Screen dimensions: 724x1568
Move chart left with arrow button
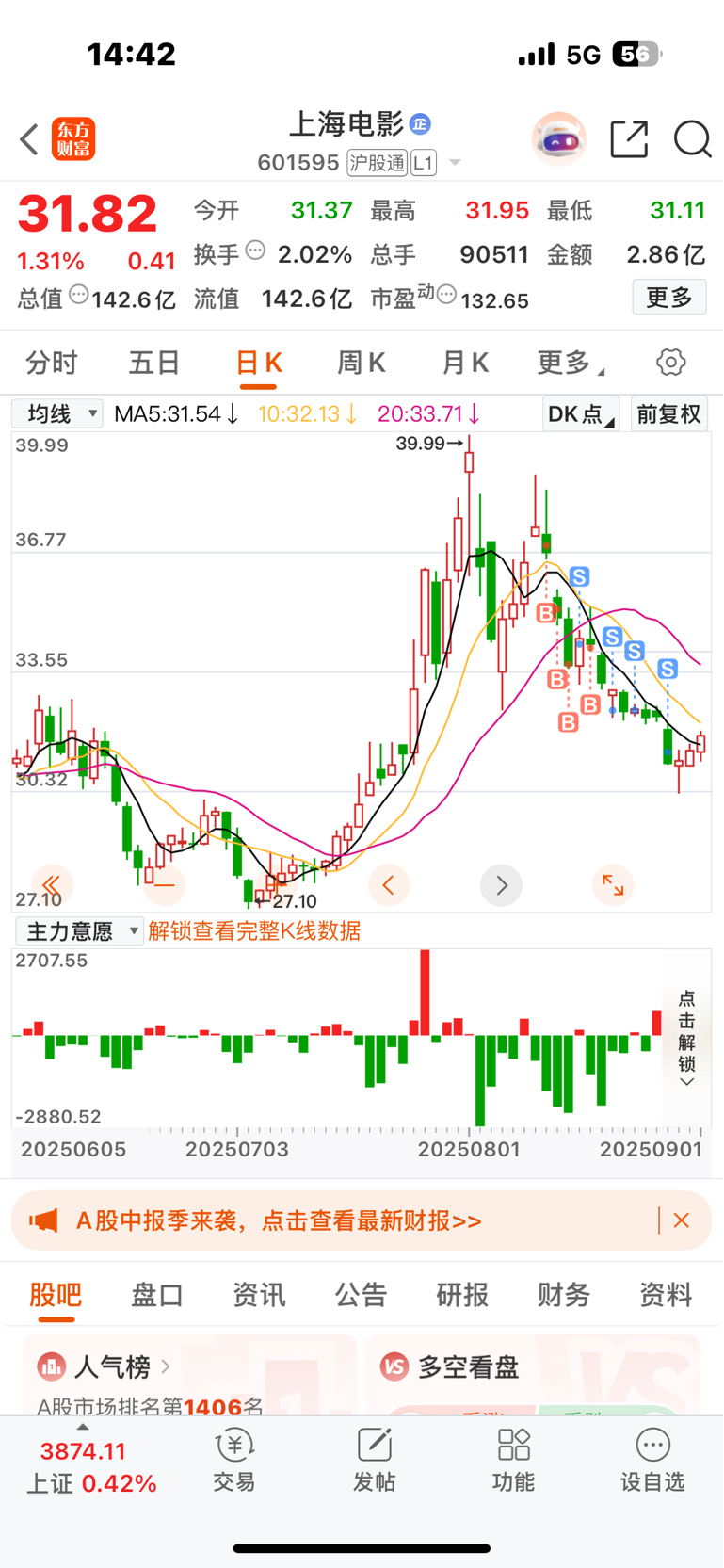coord(388,884)
